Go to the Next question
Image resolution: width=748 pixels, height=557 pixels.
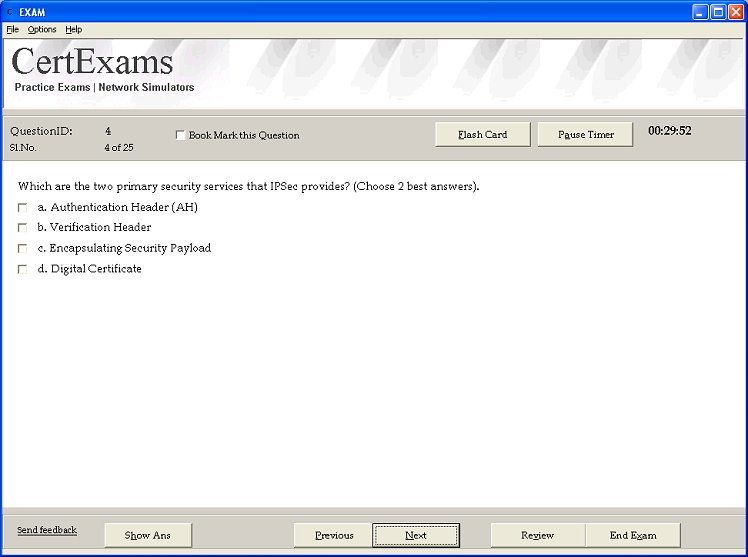click(416, 535)
